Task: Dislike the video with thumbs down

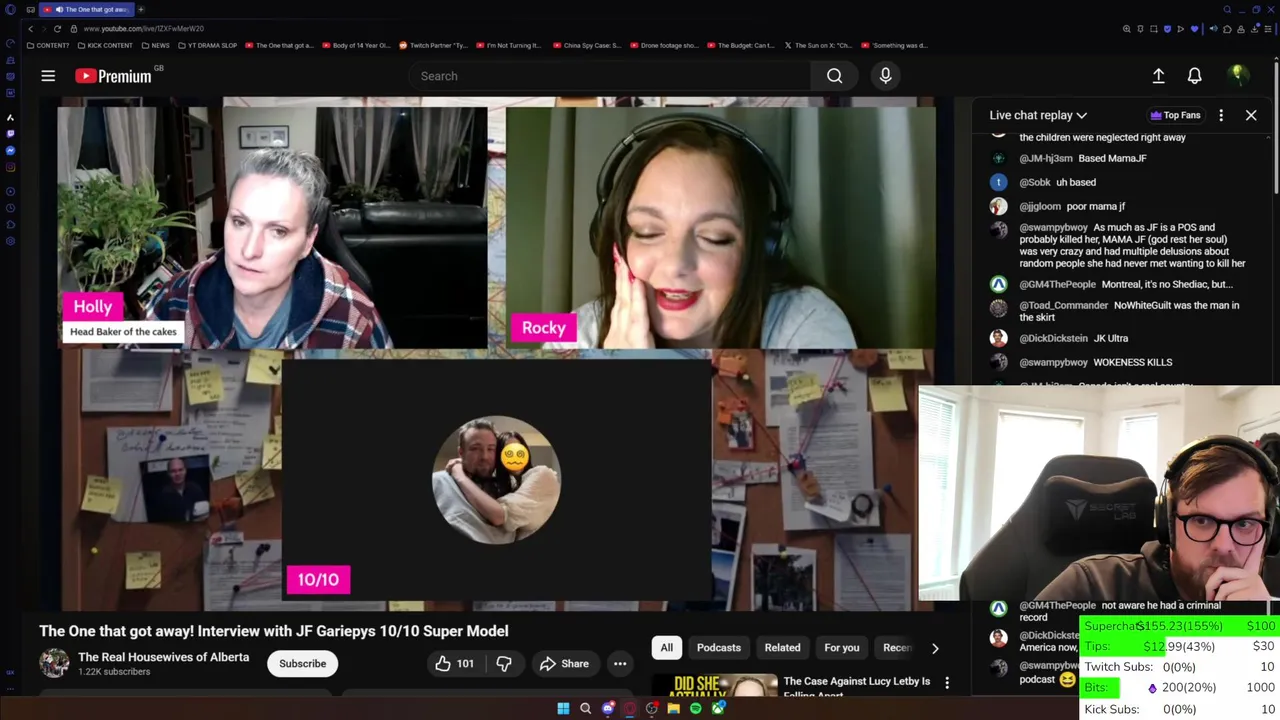Action: (x=504, y=663)
